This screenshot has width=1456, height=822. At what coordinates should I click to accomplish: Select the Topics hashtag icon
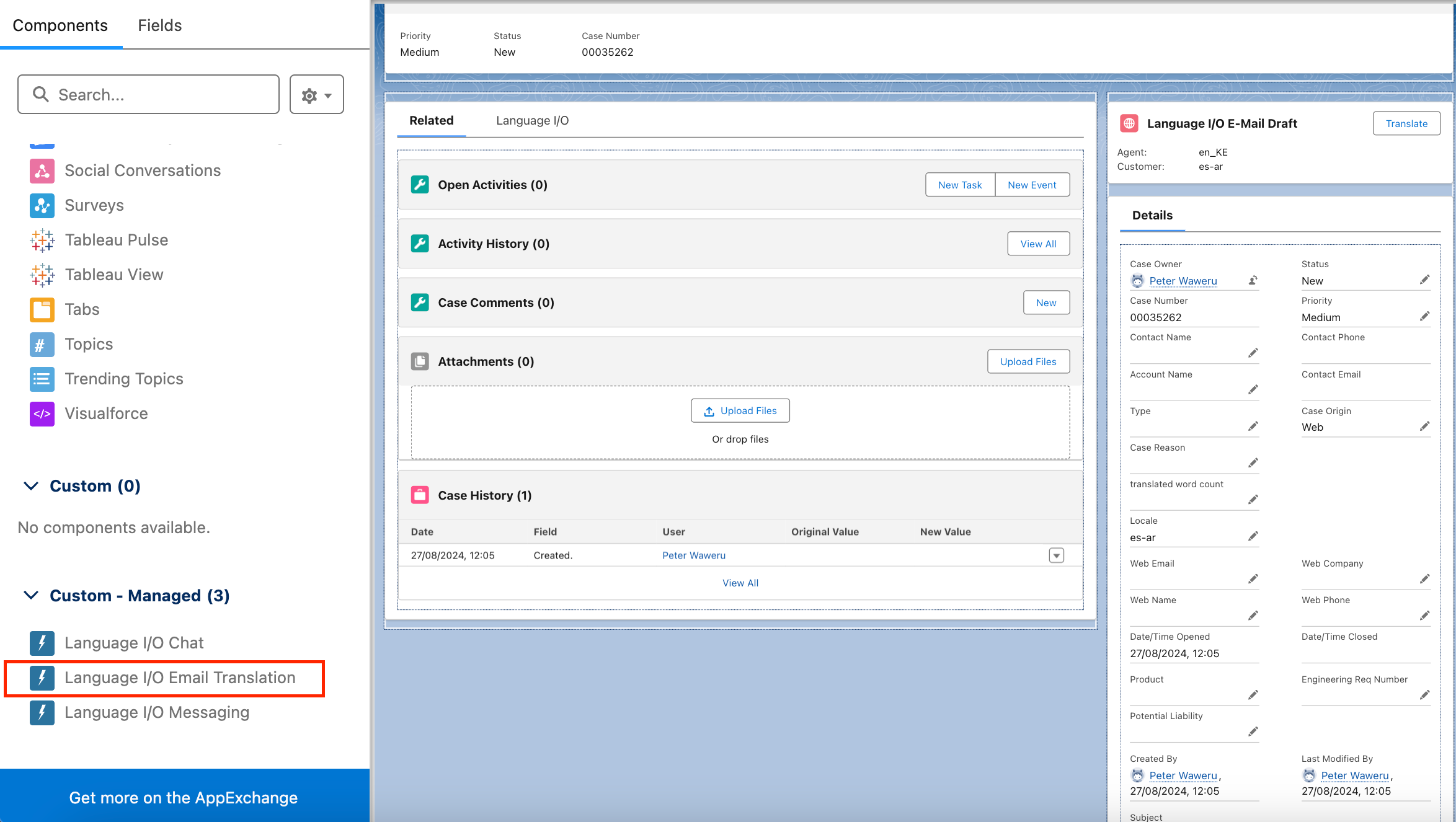coord(42,344)
